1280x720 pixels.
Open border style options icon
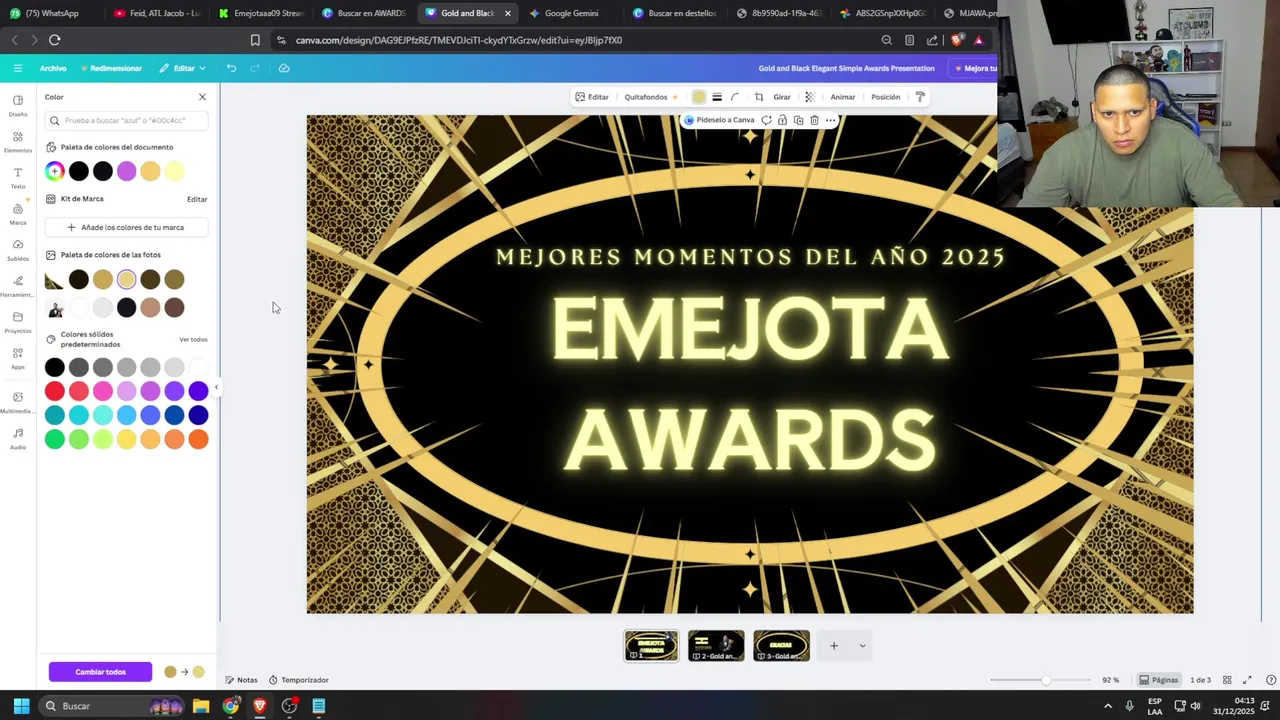point(717,97)
